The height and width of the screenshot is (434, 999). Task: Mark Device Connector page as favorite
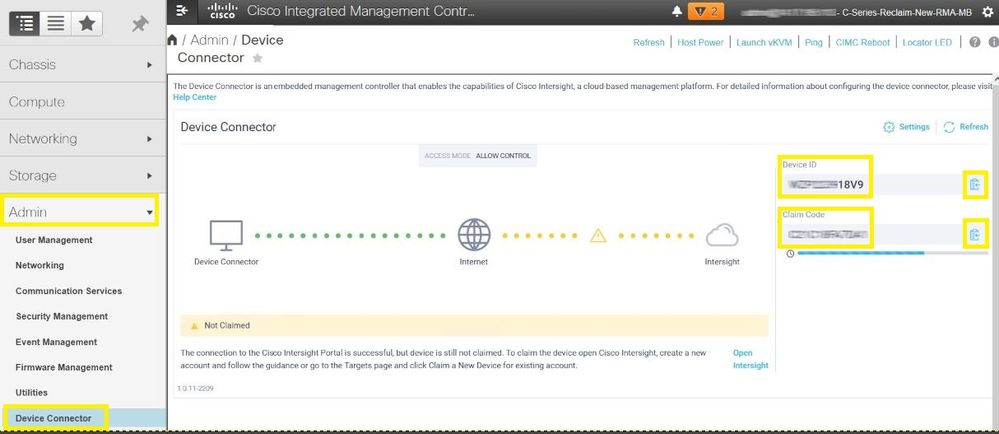click(257, 58)
